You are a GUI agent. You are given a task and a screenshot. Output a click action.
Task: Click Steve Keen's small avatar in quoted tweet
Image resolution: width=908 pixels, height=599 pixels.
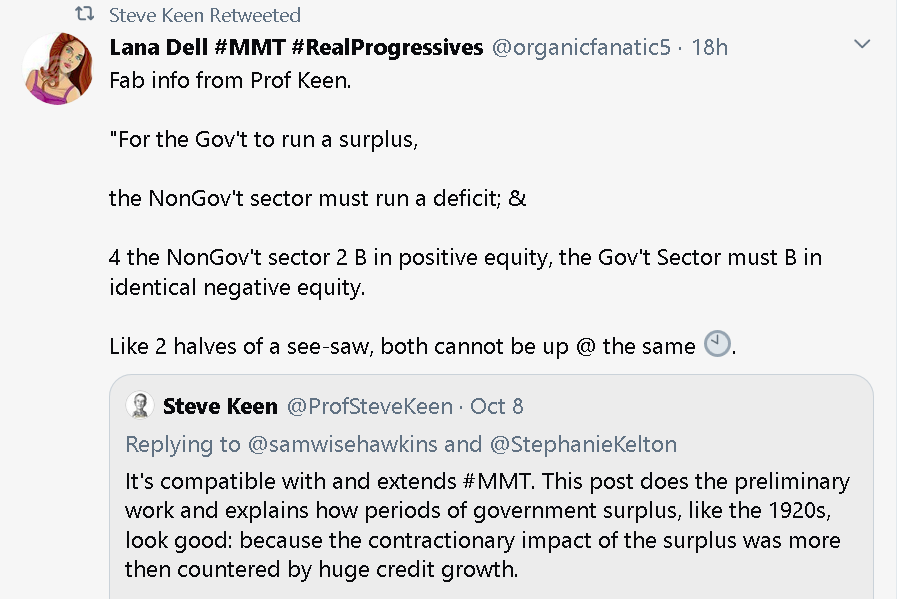(x=140, y=406)
